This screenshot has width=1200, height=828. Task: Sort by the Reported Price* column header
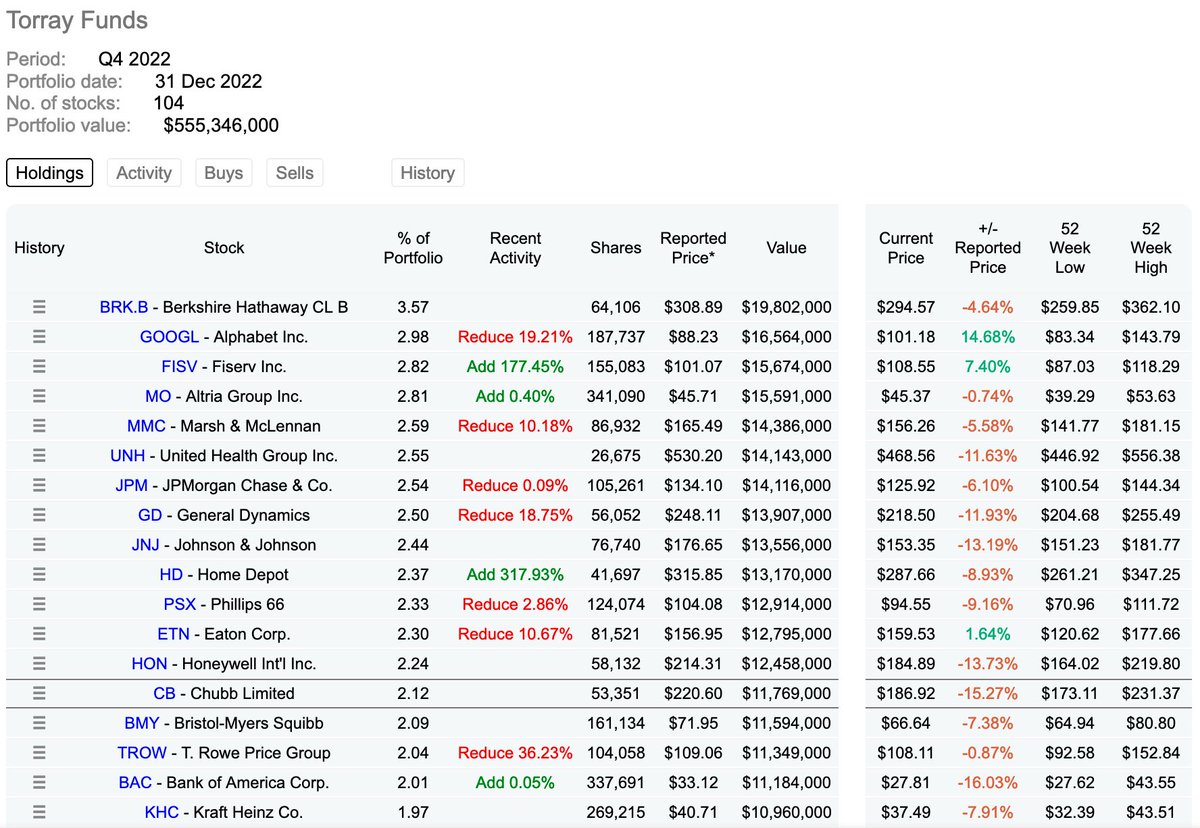pyautogui.click(x=693, y=248)
